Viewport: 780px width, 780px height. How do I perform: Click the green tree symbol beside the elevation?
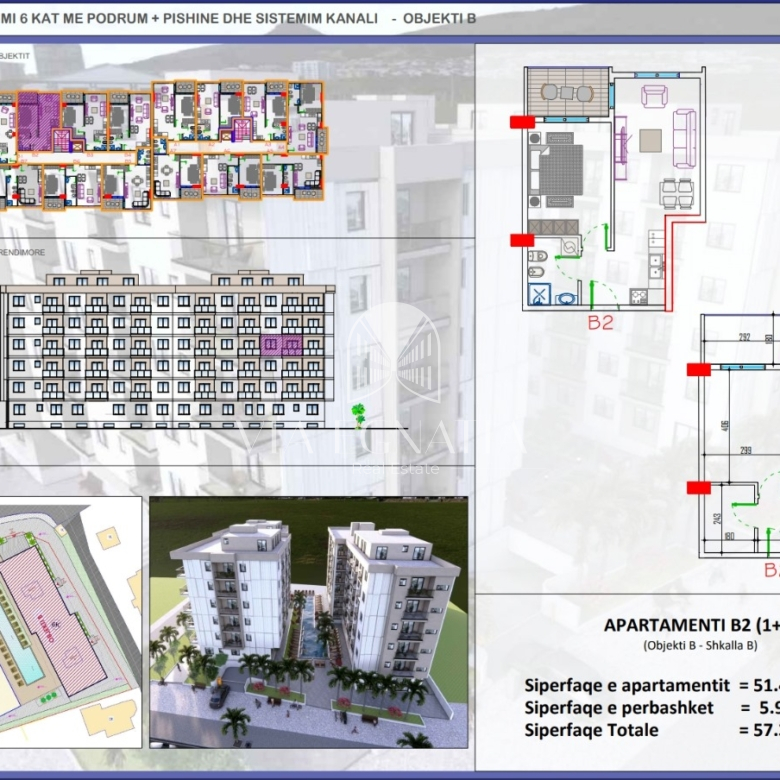(x=358, y=415)
